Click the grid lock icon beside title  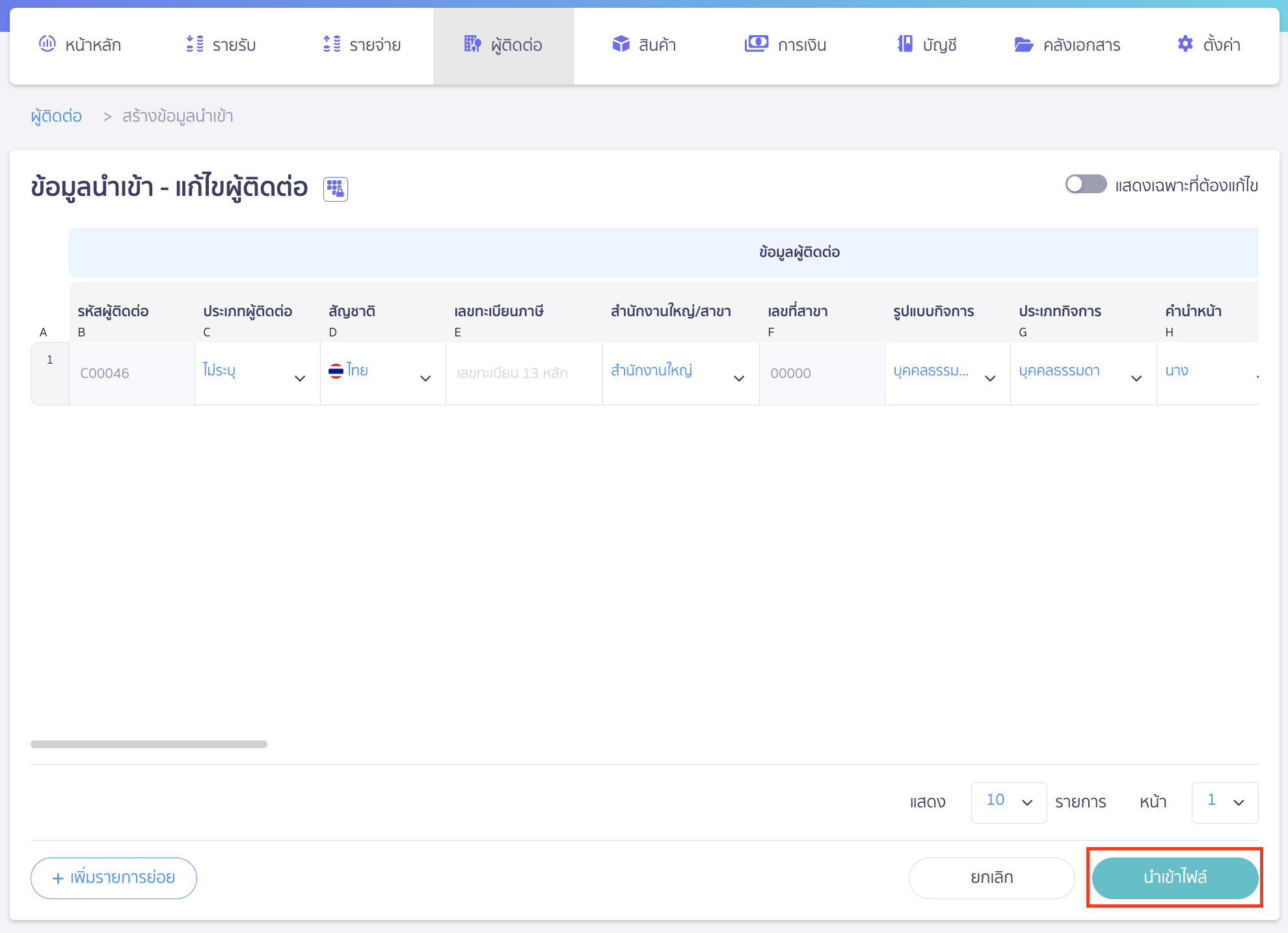coord(336,189)
